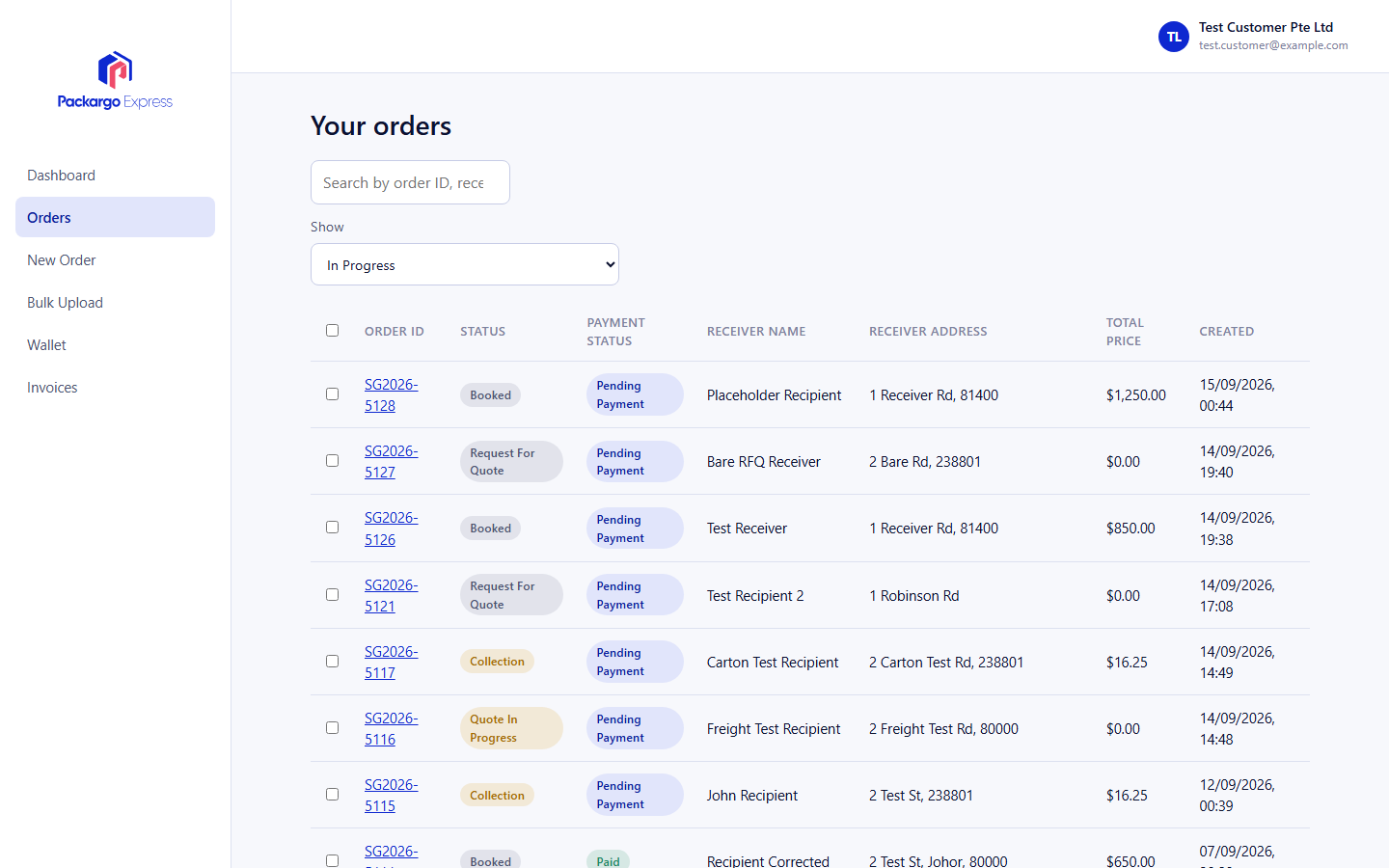The width and height of the screenshot is (1389, 868).
Task: Click Pending Payment badge for Freight Test Recipient
Action: pos(635,728)
